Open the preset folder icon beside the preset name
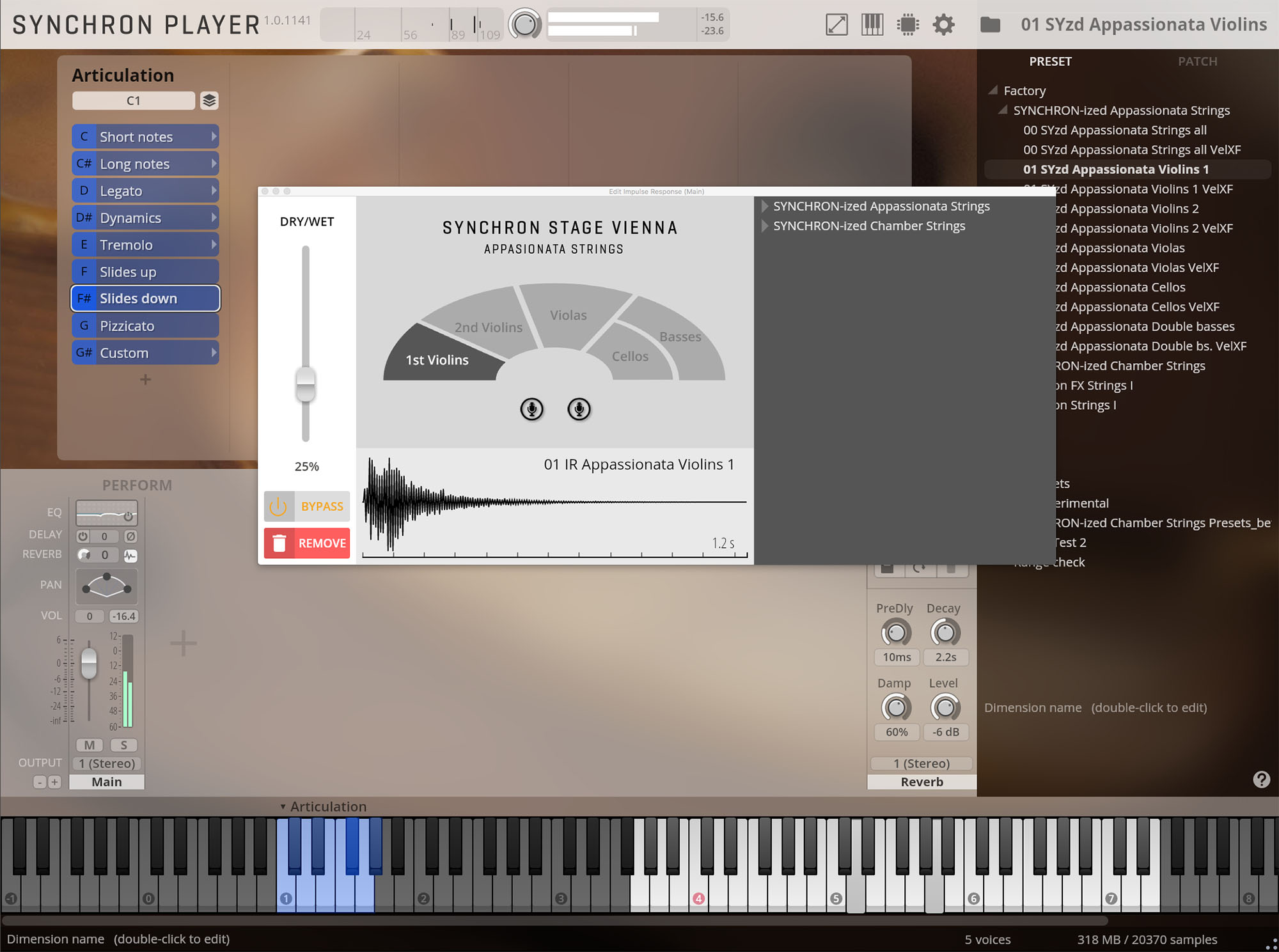Screen dimensions: 1279x952 (991, 24)
